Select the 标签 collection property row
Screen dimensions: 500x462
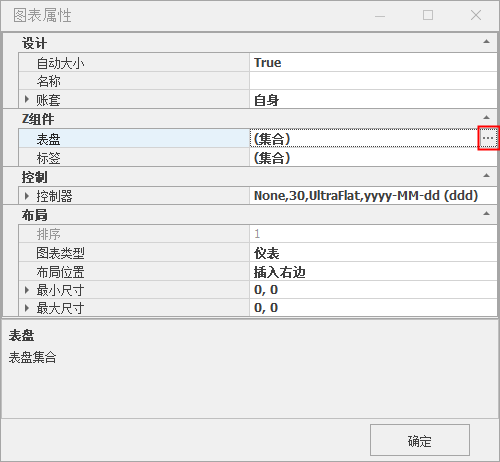coord(258,157)
